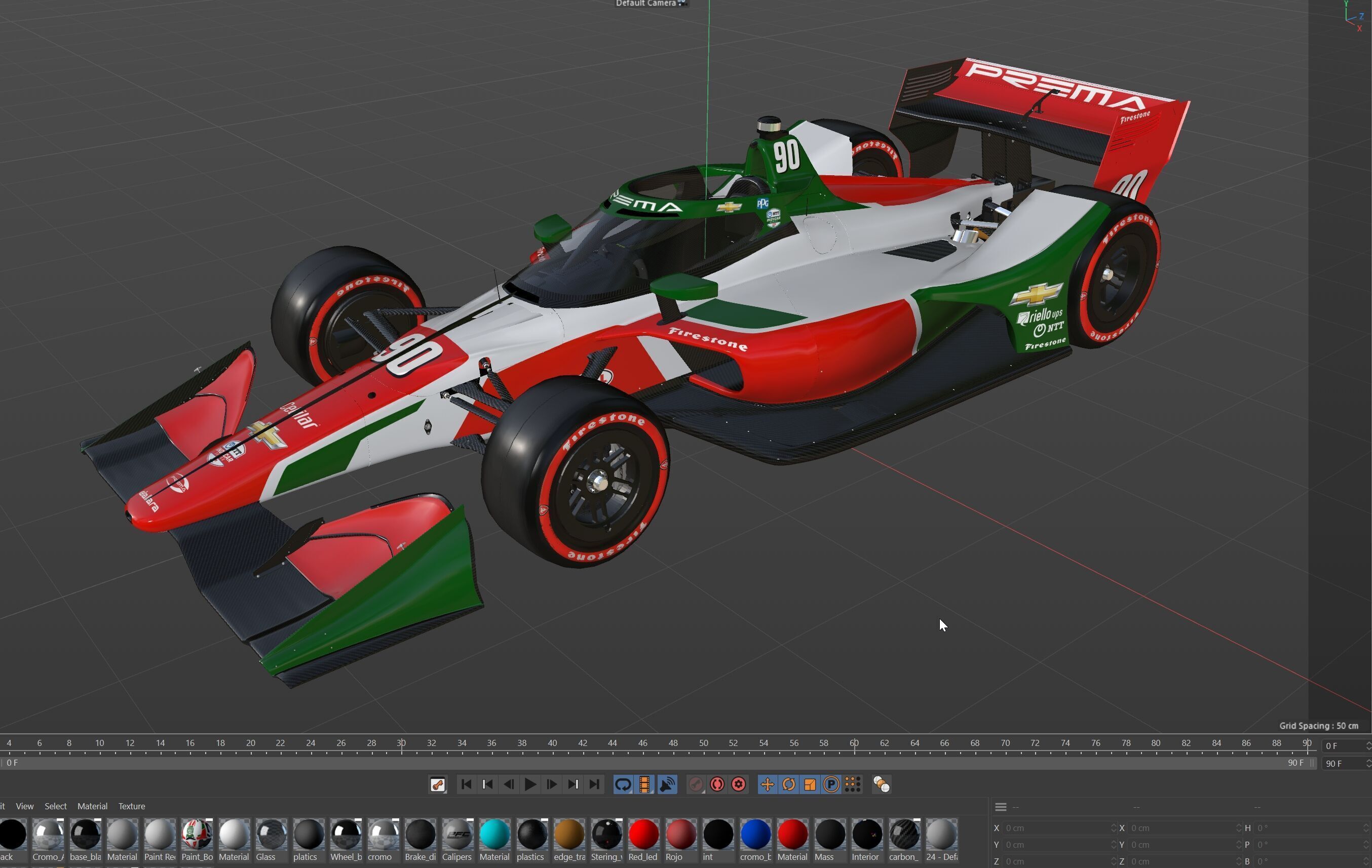Image resolution: width=1372 pixels, height=868 pixels.
Task: Go to start of animation
Action: (466, 784)
